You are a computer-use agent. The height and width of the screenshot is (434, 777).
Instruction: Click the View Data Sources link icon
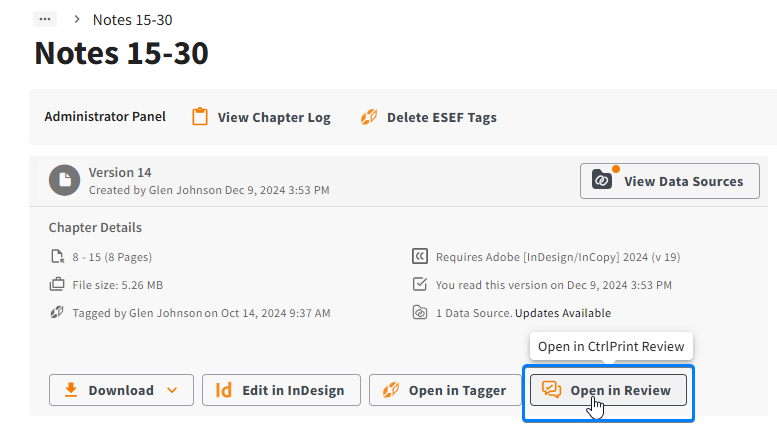click(x=602, y=180)
